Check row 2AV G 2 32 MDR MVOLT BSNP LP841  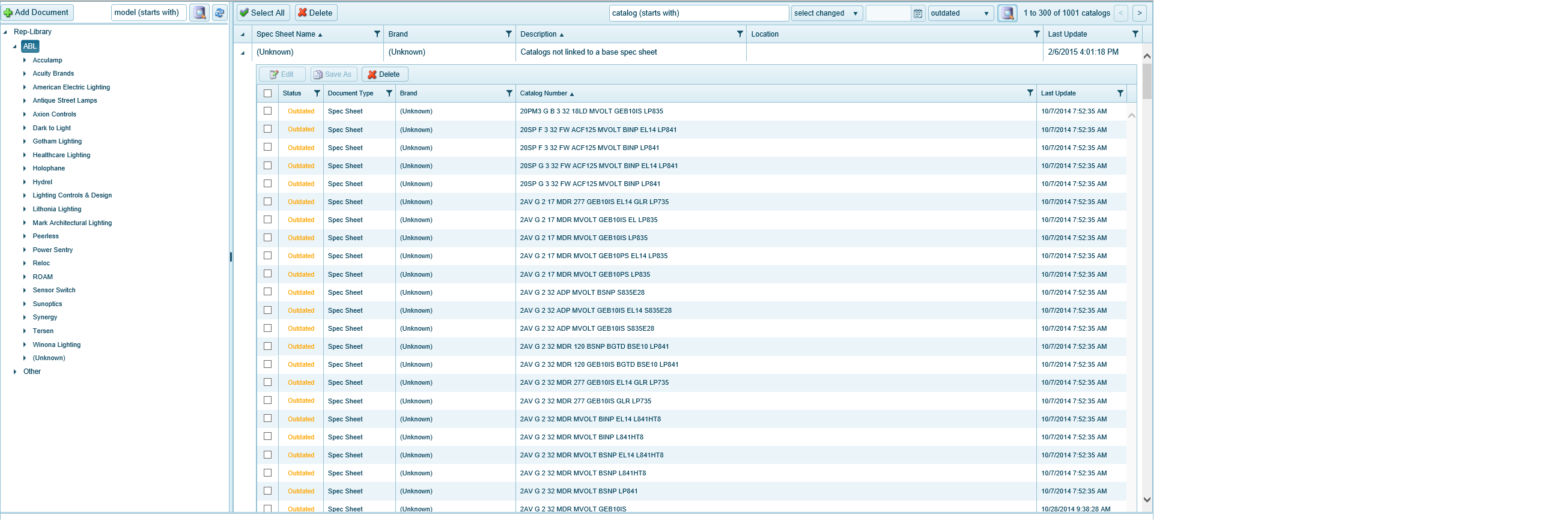267,492
